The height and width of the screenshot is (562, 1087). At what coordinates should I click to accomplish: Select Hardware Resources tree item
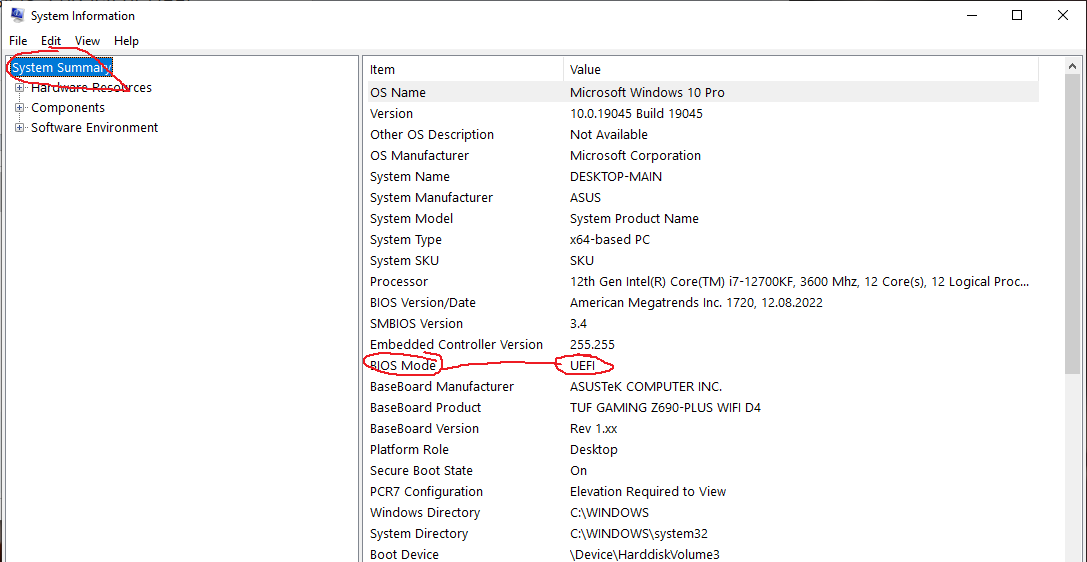pyautogui.click(x=92, y=87)
